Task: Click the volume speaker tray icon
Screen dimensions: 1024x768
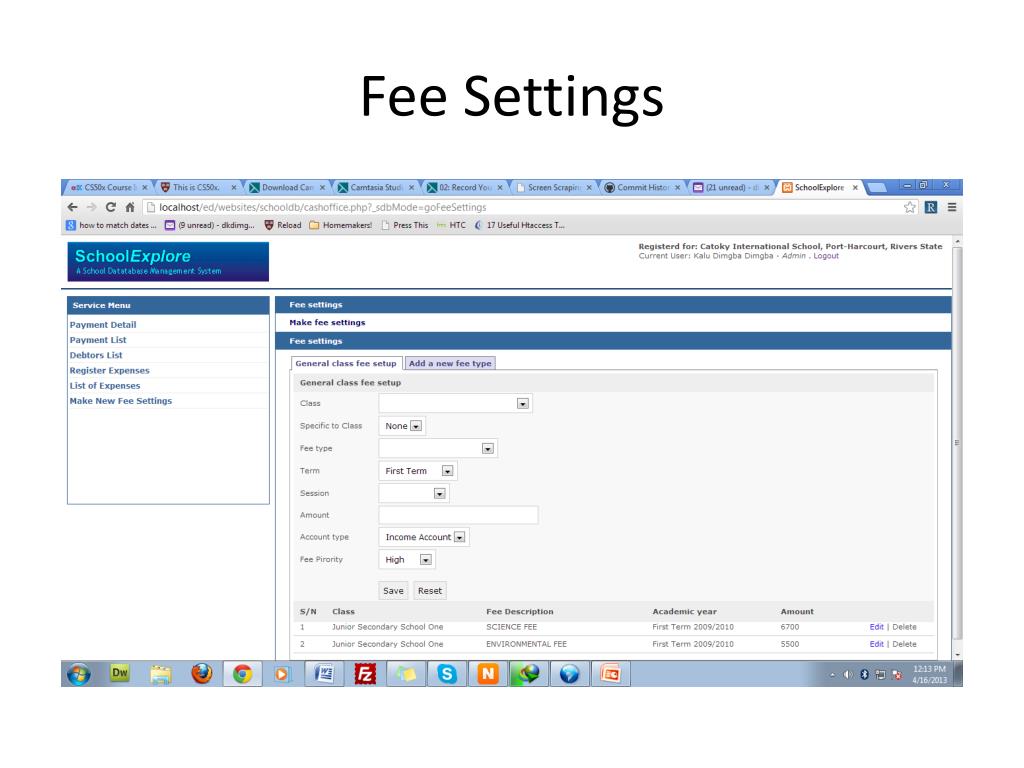Action: point(848,675)
